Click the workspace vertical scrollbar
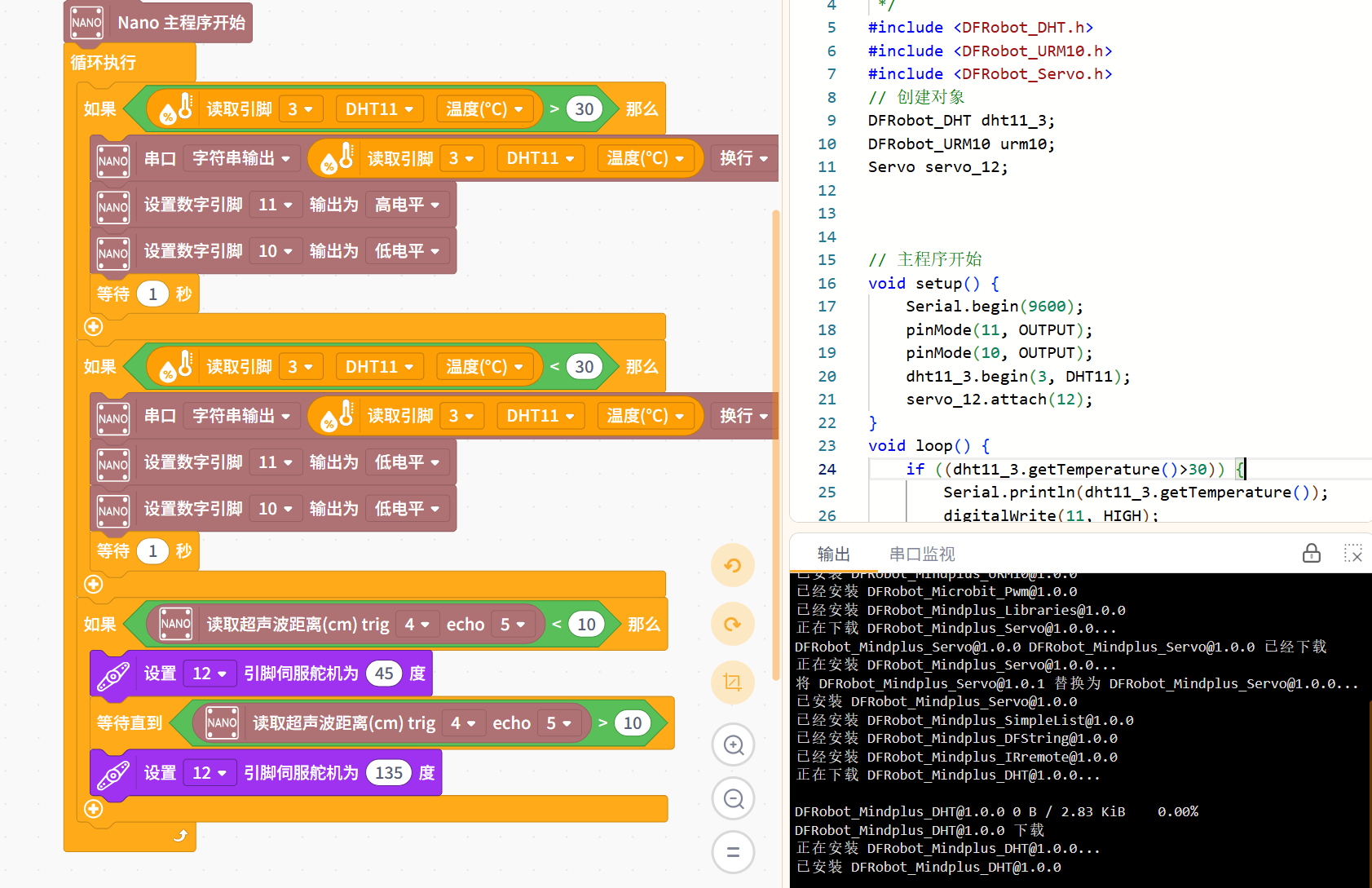The image size is (1372, 888). [775, 440]
